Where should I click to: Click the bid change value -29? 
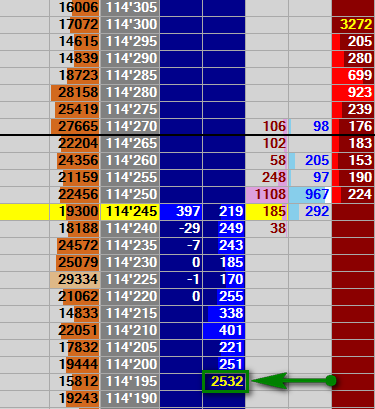(x=181, y=228)
